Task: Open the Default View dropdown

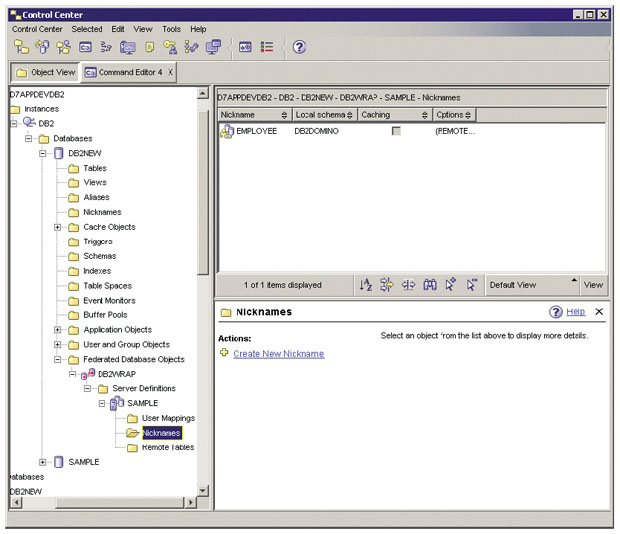Action: tap(532, 285)
